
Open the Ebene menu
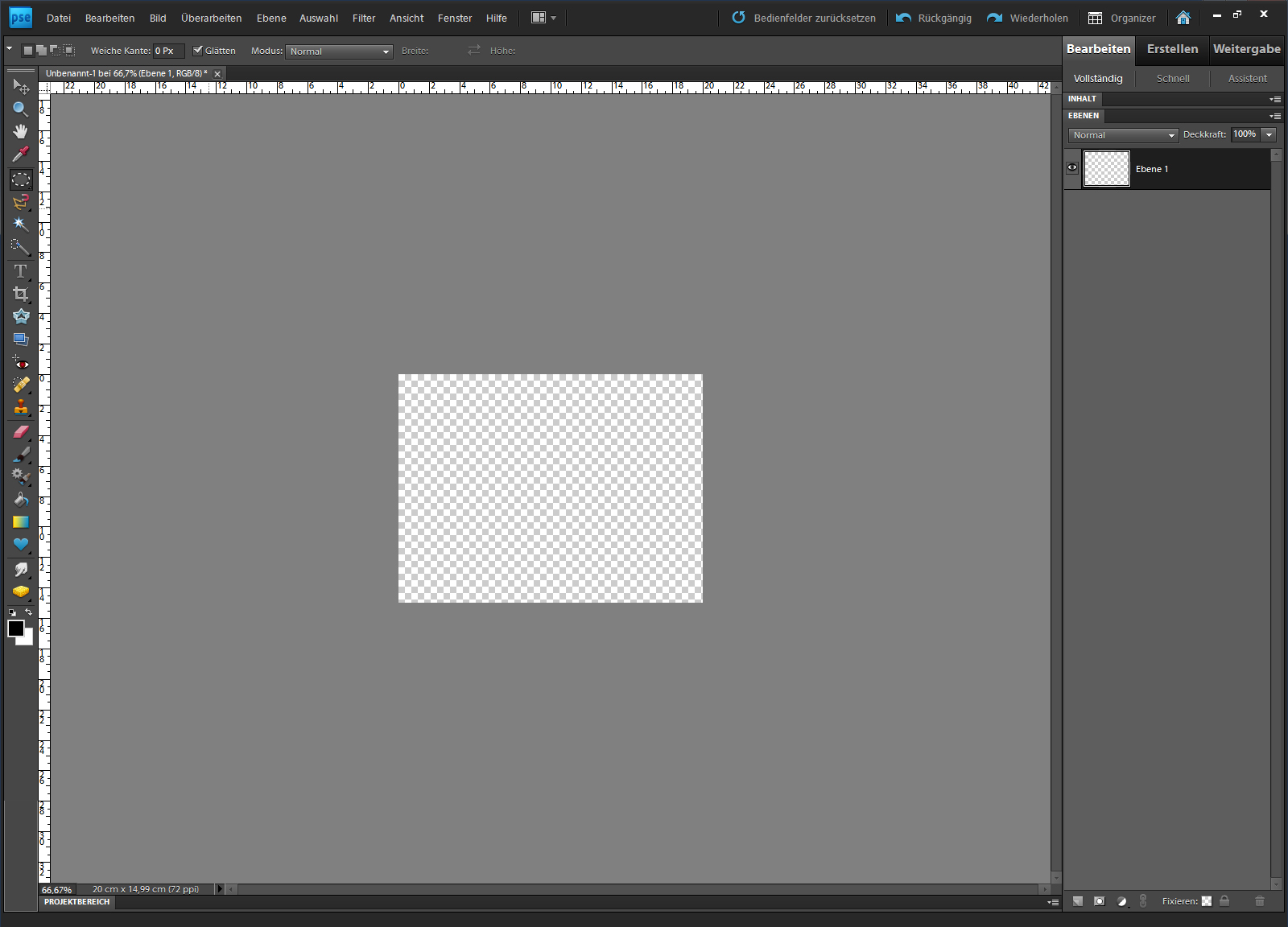(271, 18)
